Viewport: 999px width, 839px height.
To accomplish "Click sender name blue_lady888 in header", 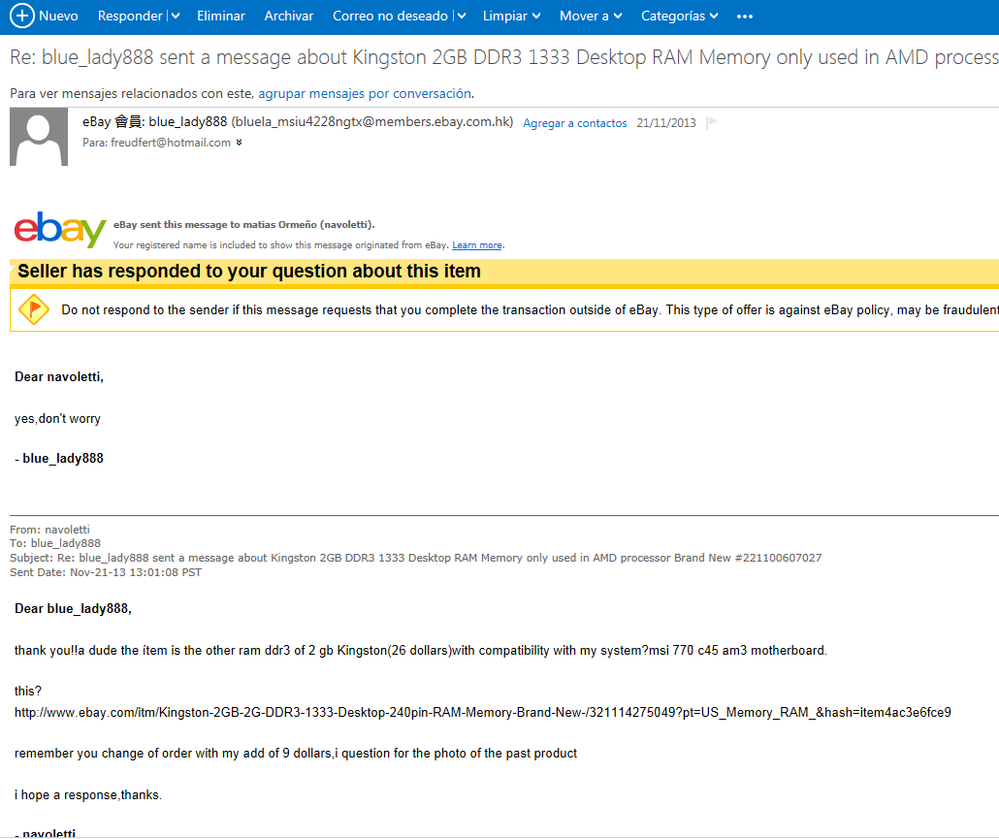I will click(x=188, y=122).
